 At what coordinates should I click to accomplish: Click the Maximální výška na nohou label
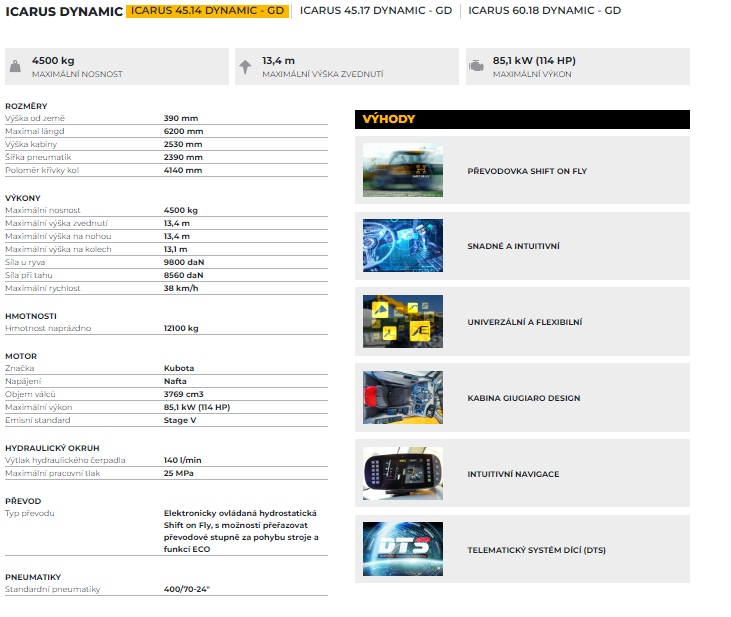pyautogui.click(x=58, y=236)
